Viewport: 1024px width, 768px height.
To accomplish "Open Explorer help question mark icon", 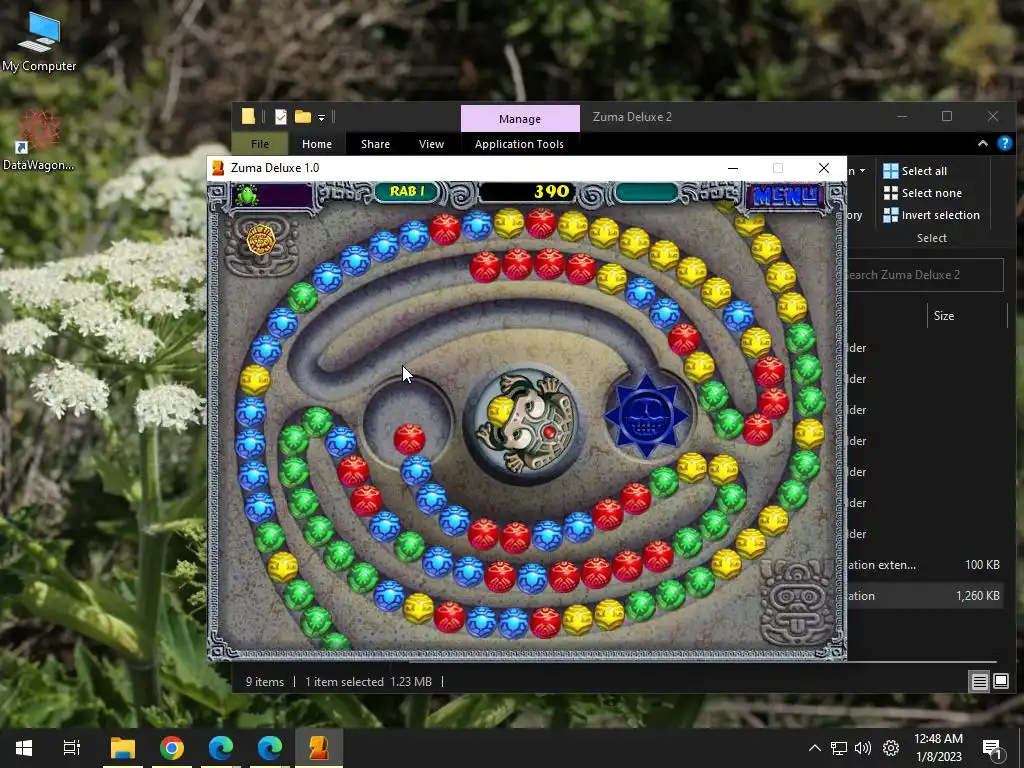I will click(1004, 144).
